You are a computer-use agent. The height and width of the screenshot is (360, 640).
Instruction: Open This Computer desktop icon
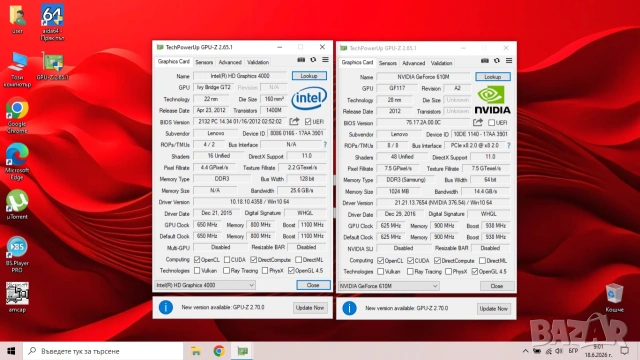[x=17, y=70]
